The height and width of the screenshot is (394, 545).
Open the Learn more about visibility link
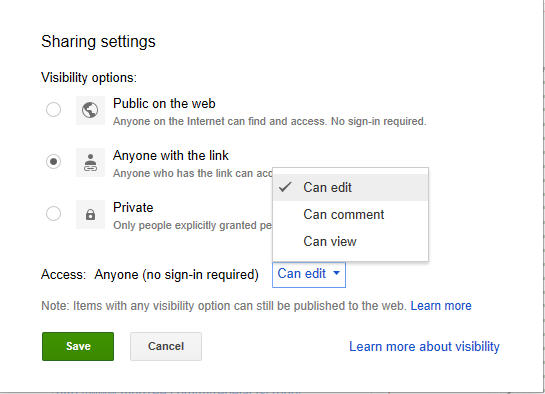coord(424,347)
